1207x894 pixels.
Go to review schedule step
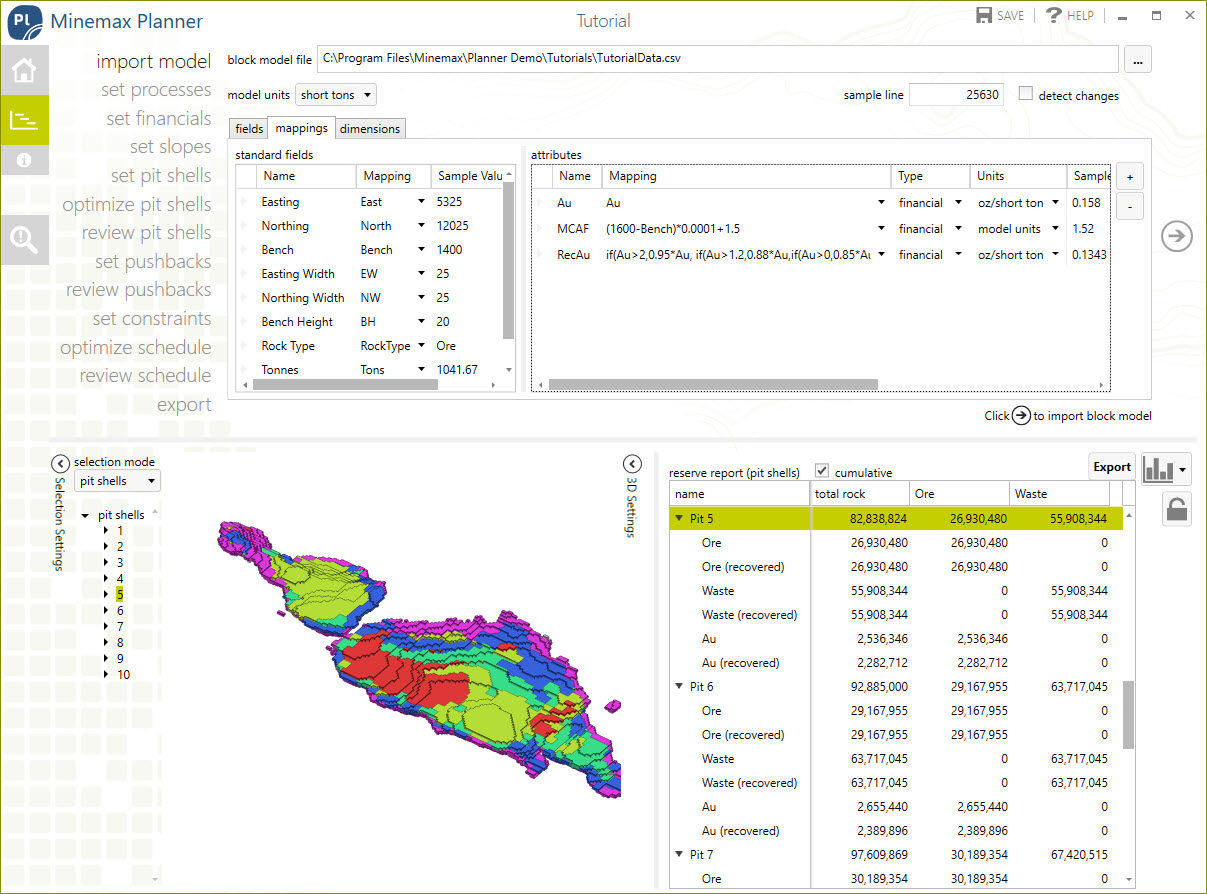(x=146, y=376)
